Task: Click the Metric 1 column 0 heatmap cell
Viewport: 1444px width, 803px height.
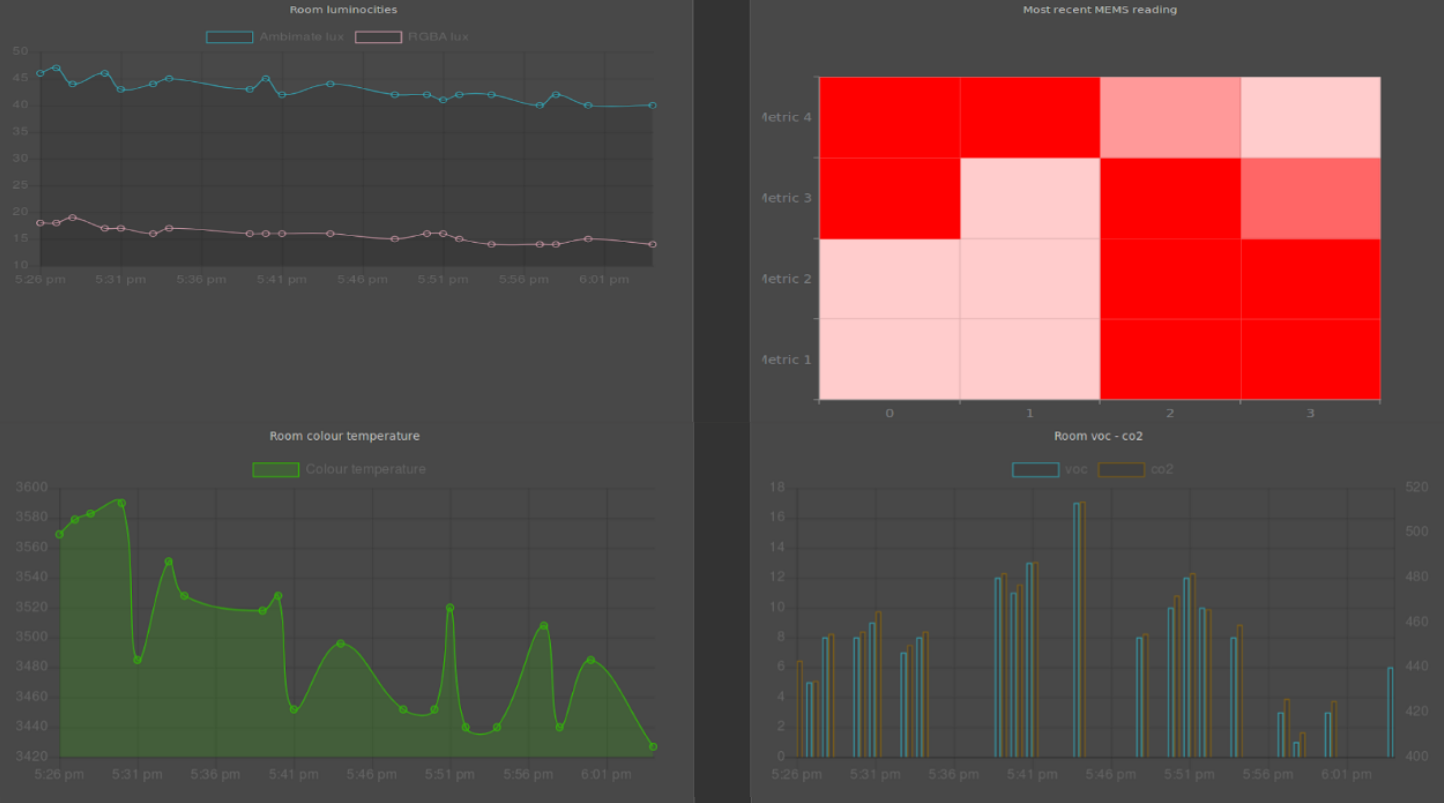Action: (x=889, y=359)
